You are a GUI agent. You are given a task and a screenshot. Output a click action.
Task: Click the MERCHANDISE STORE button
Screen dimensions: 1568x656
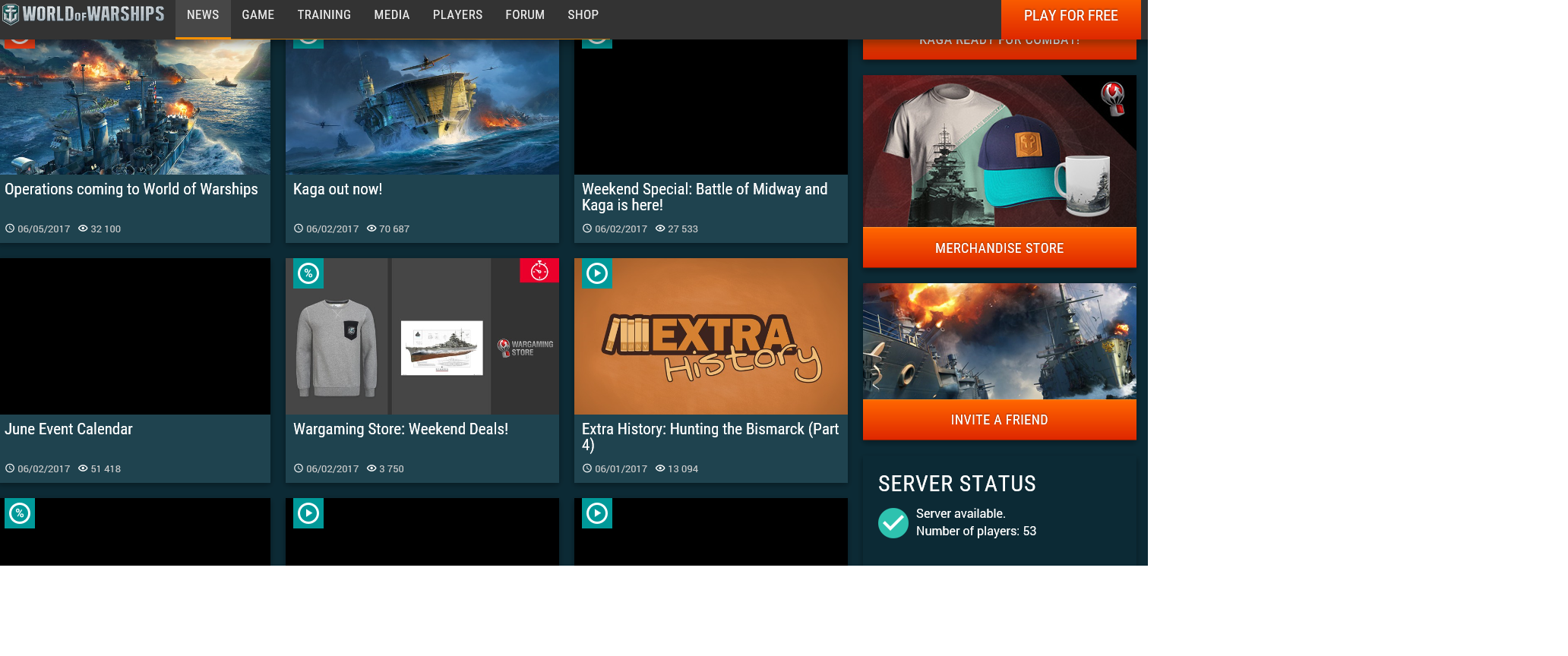tap(1000, 248)
